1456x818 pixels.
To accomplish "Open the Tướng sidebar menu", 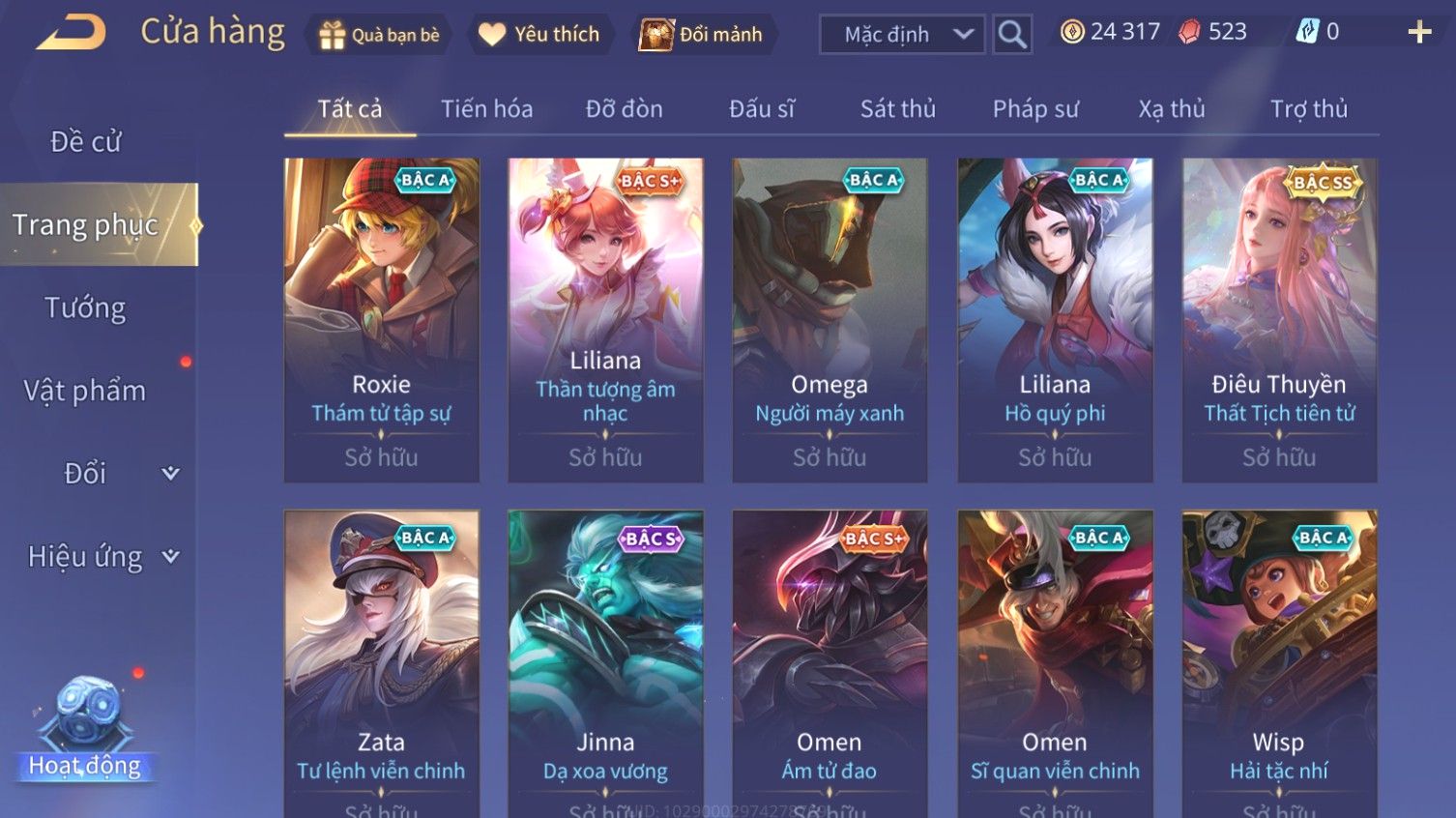I will [x=86, y=308].
